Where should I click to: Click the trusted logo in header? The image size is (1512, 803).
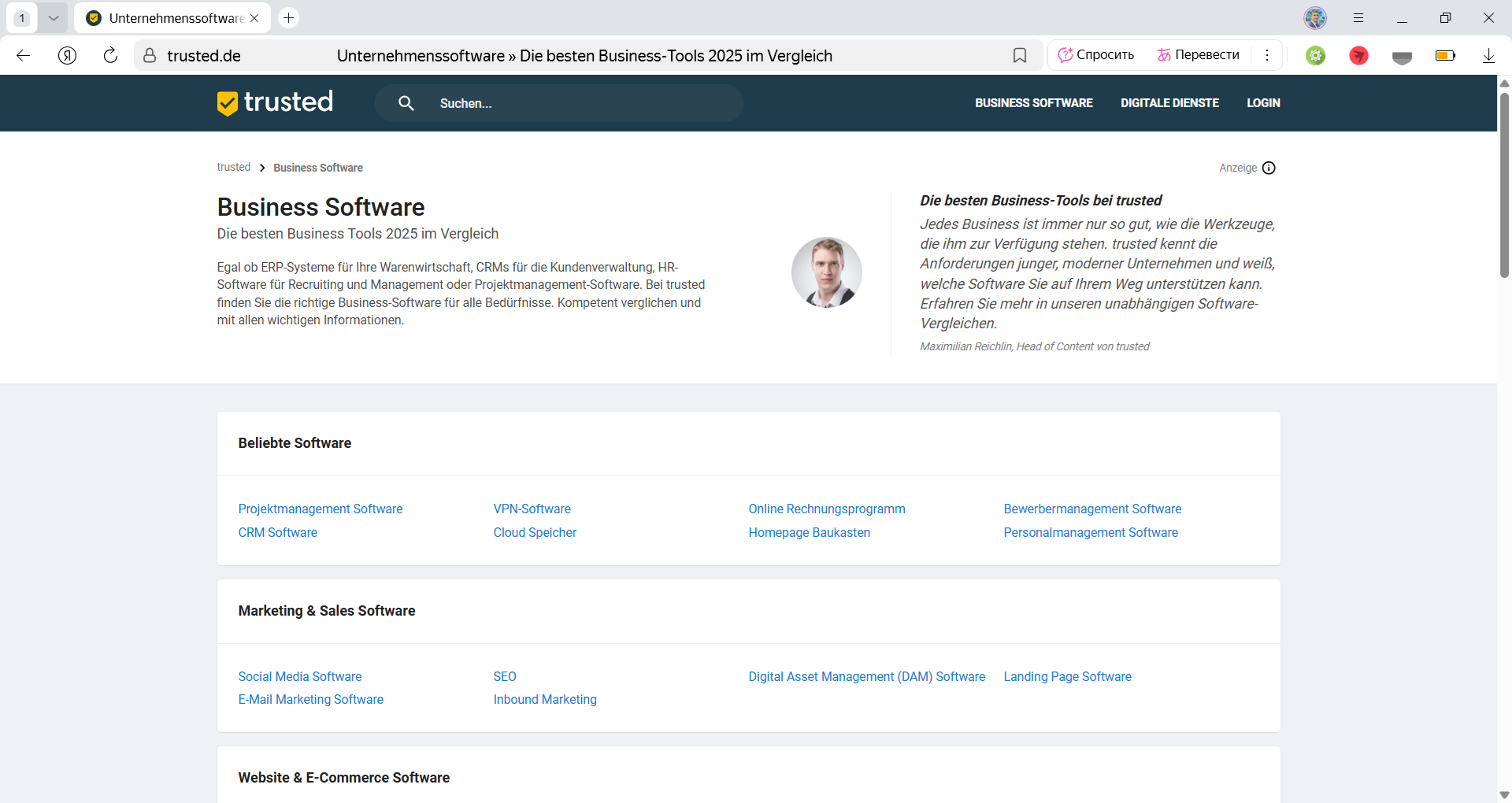(275, 102)
